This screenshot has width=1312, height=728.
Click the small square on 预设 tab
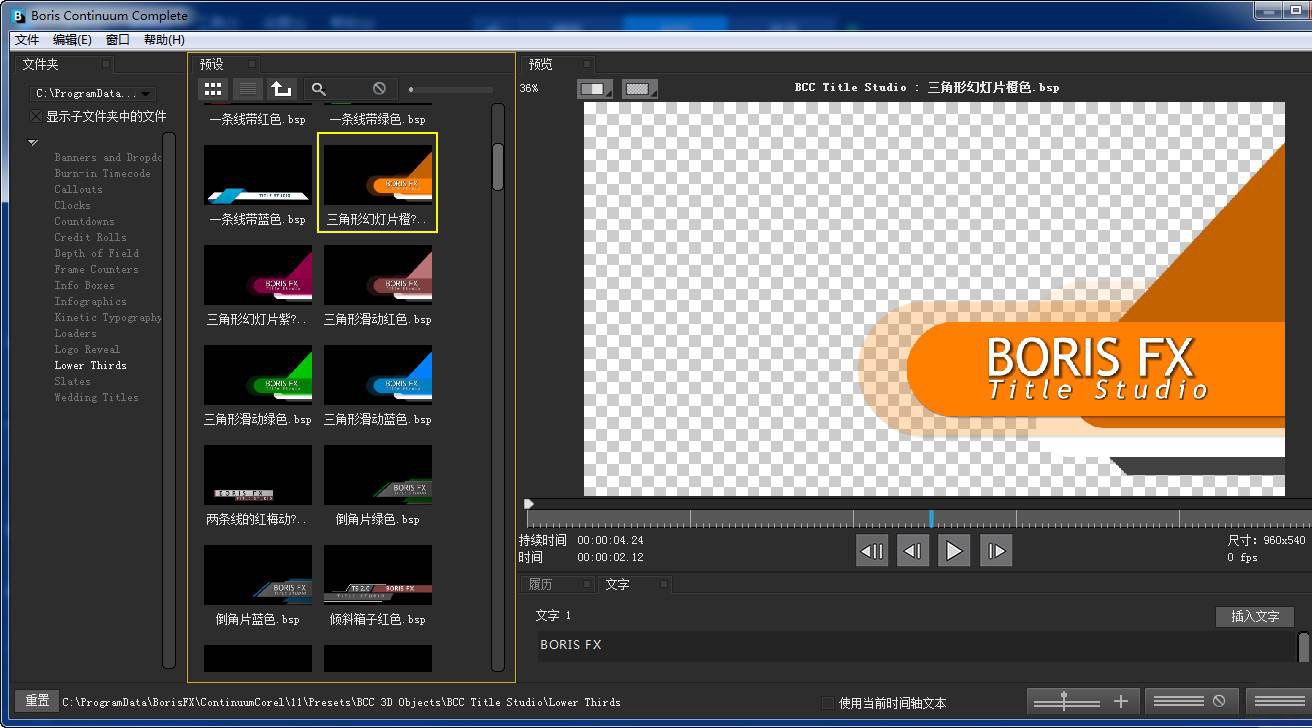[252, 64]
